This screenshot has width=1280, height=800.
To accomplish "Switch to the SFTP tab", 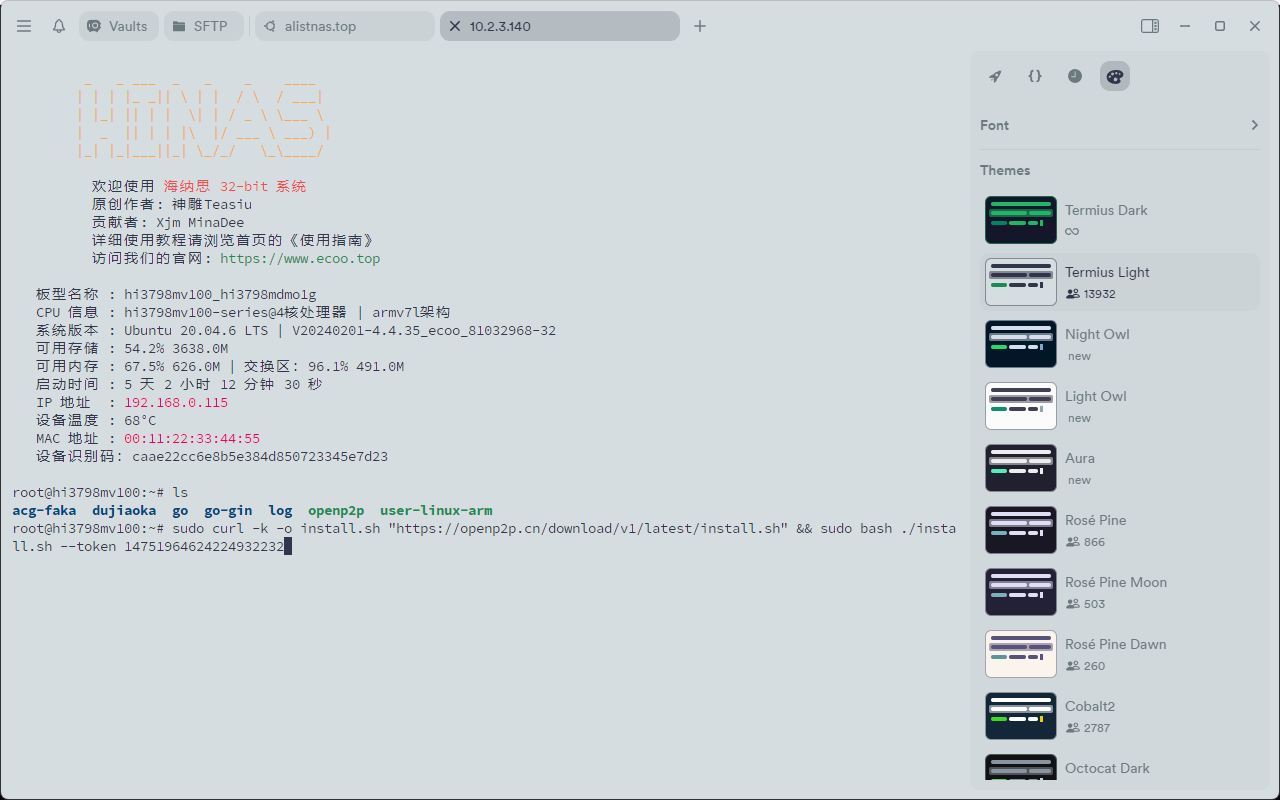I will click(x=203, y=26).
